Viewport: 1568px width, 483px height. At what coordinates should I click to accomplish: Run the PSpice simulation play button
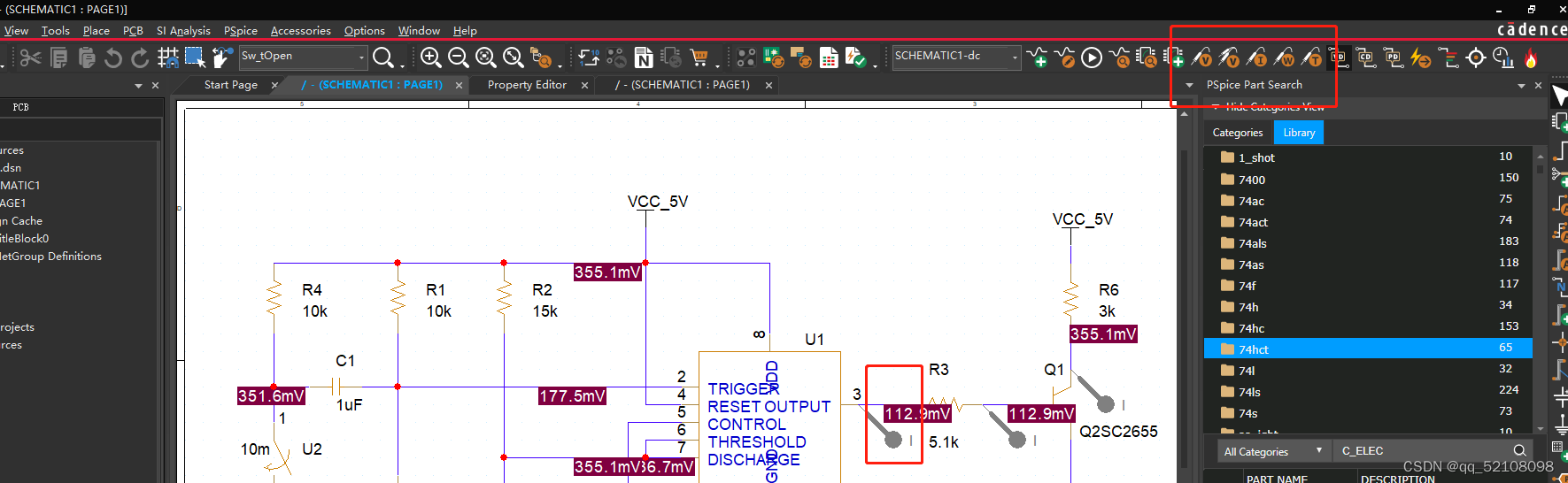pos(1092,57)
